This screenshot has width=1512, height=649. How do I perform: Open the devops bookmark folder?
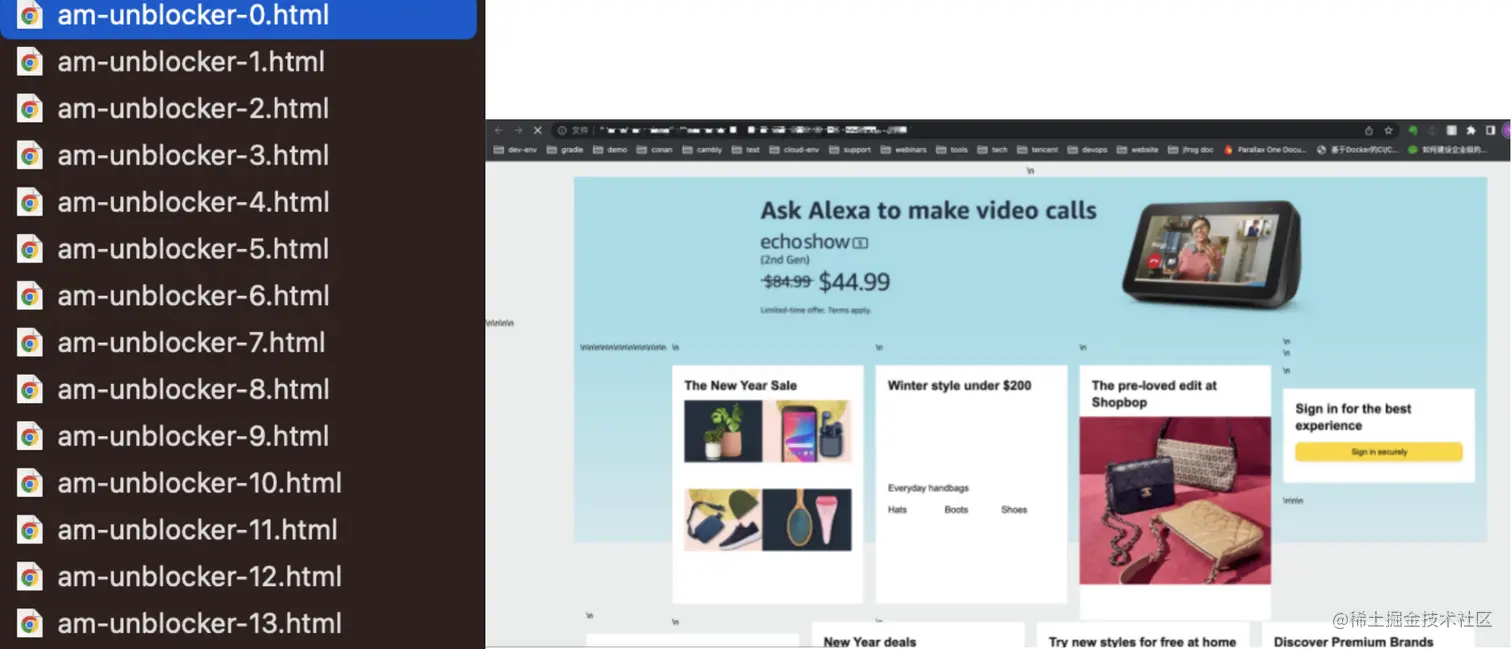click(x=1087, y=150)
